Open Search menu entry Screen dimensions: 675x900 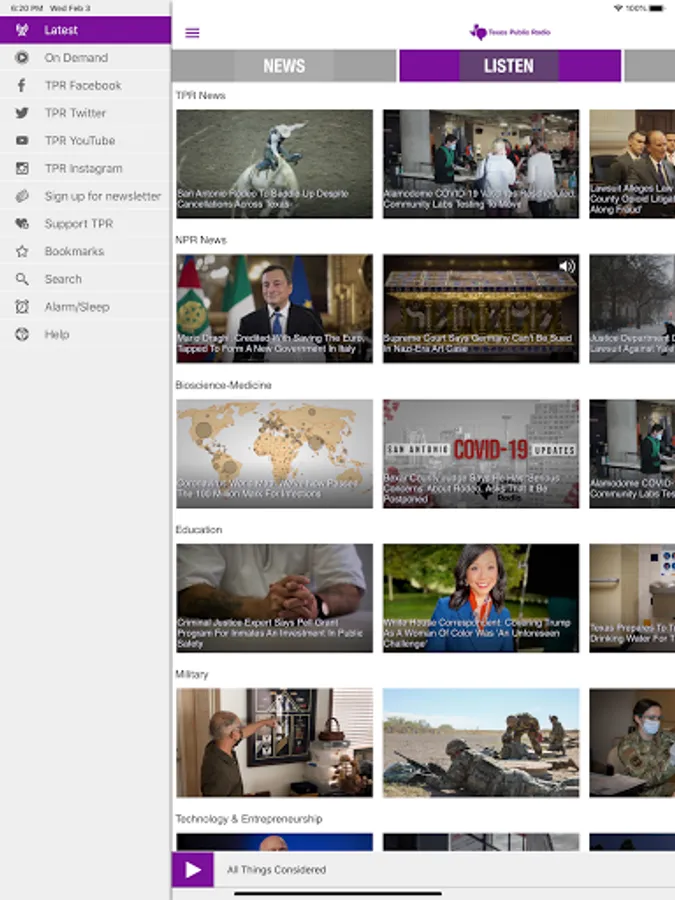coord(86,279)
